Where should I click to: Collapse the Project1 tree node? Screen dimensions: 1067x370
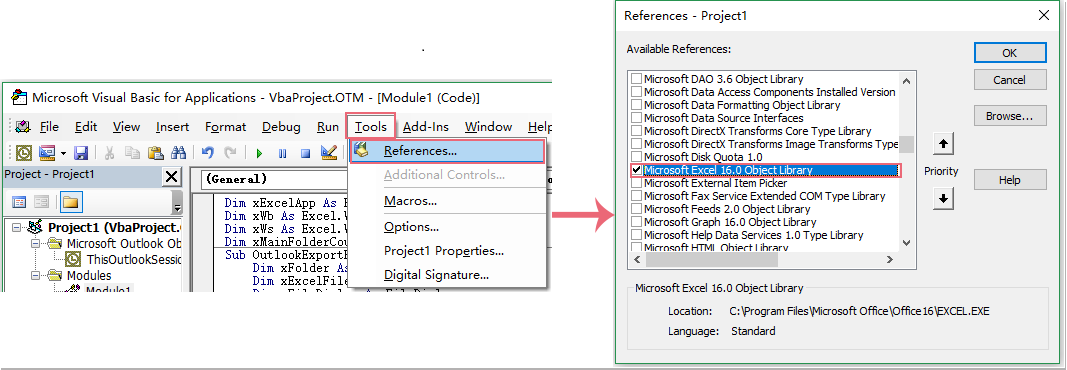16,227
